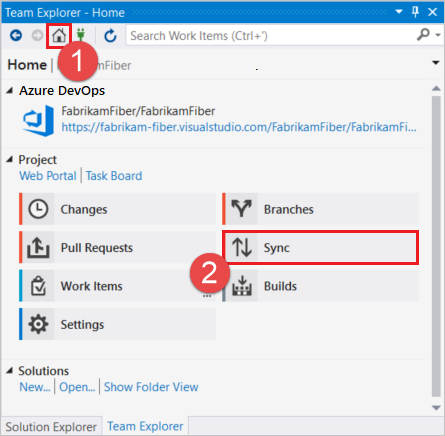The image size is (445, 436).
Task: Open the Web Portal link
Action: [48, 176]
